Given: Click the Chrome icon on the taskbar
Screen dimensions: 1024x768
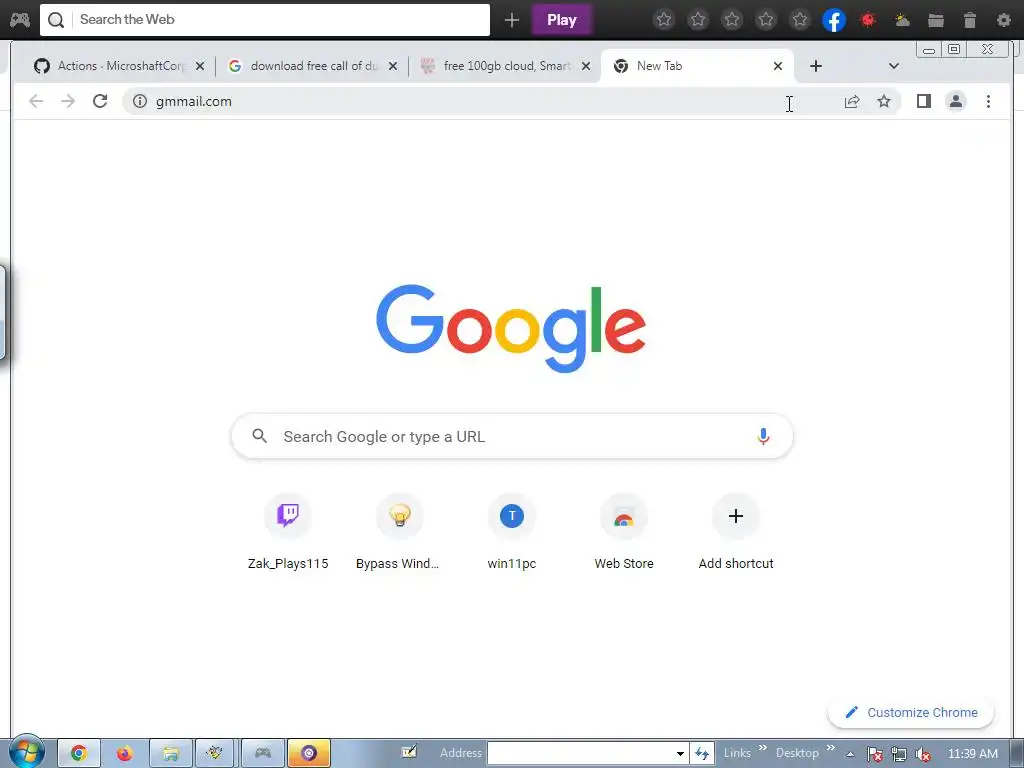Looking at the screenshot, I should click(x=79, y=754).
